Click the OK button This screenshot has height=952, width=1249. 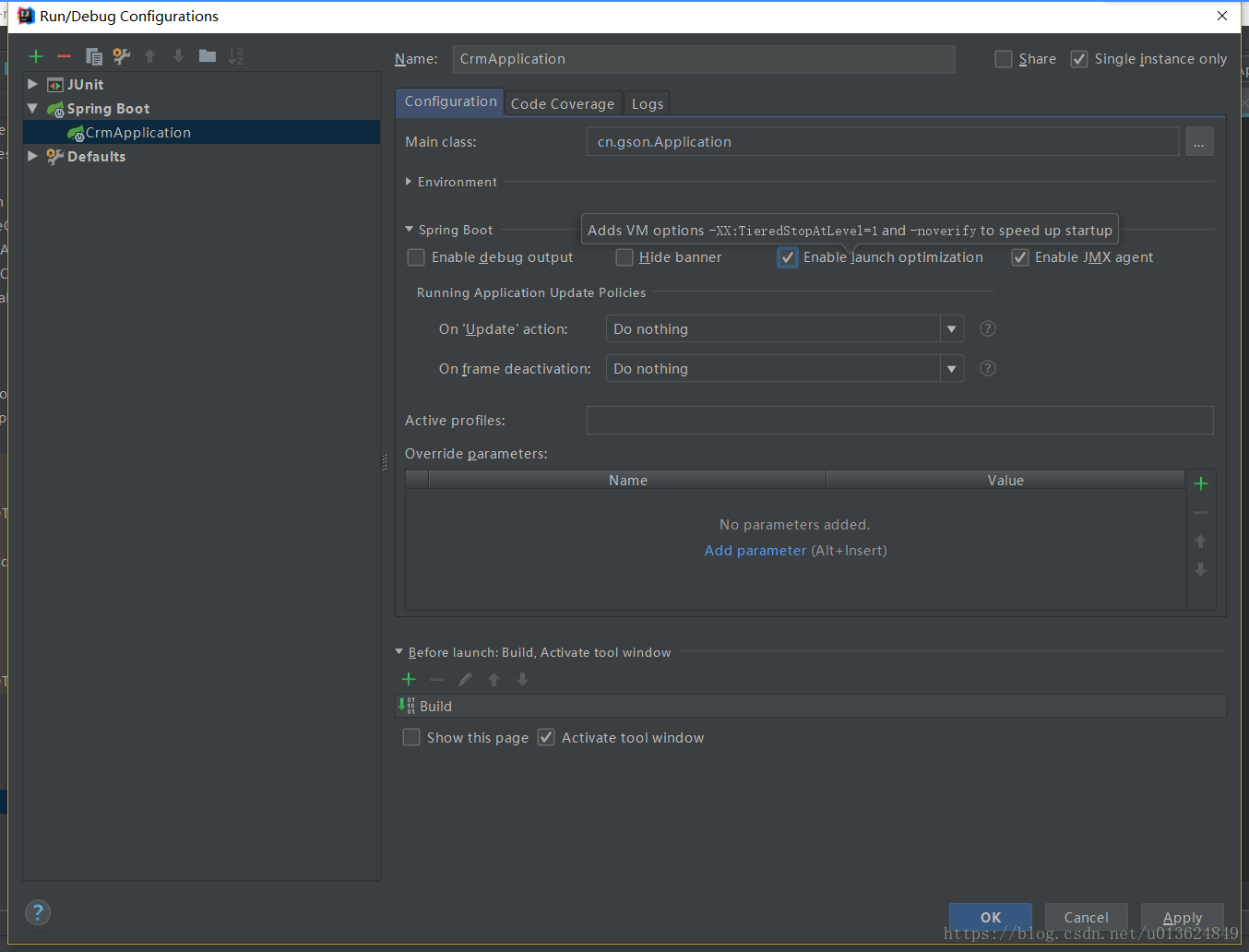click(991, 917)
